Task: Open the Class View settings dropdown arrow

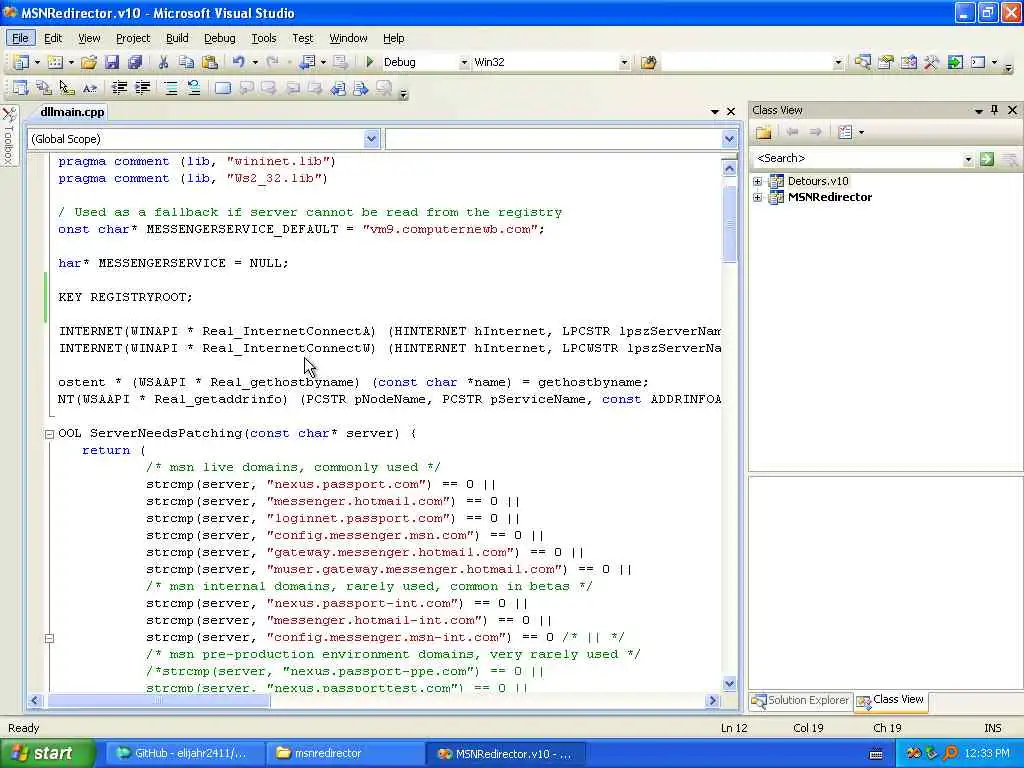Action: coord(862,133)
